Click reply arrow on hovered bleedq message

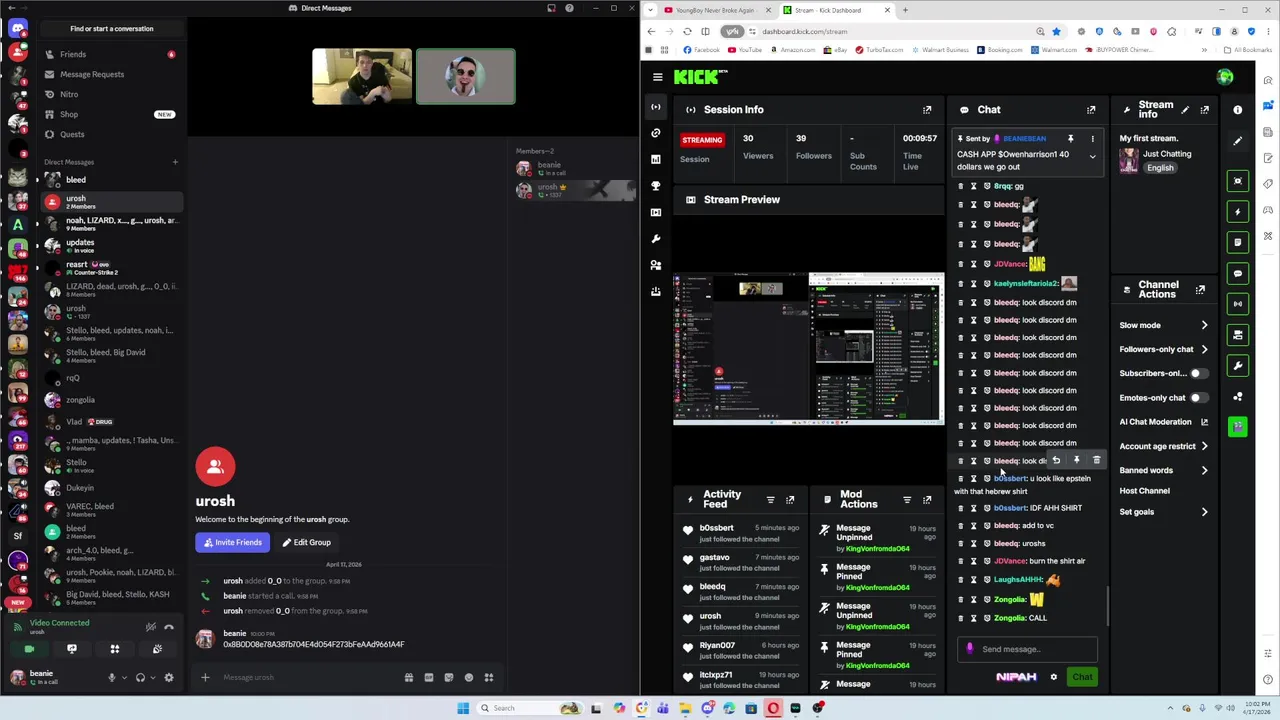(x=1056, y=460)
